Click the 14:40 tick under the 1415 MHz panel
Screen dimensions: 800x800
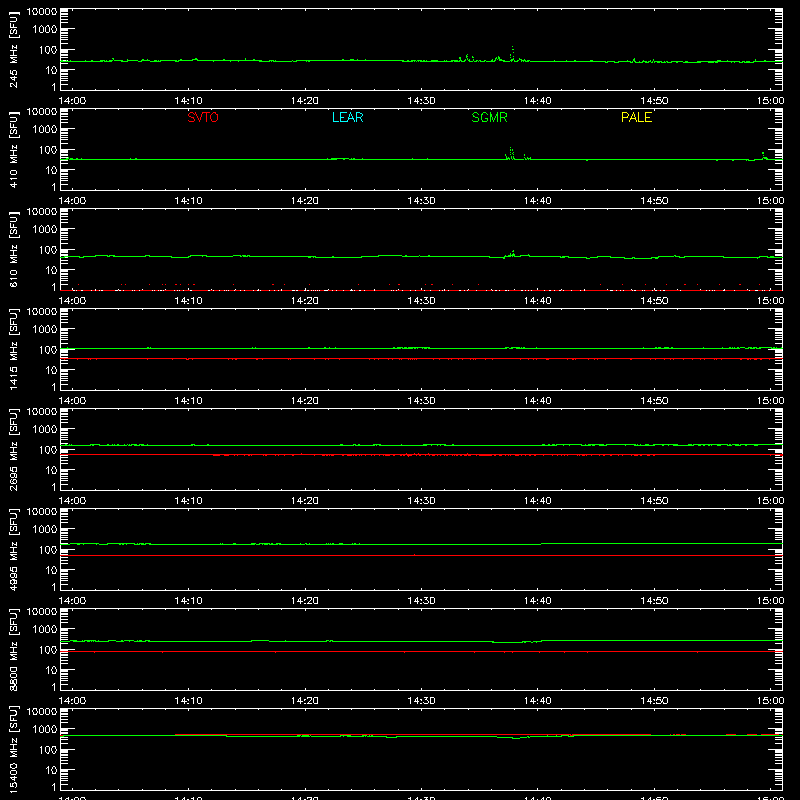[x=537, y=401]
